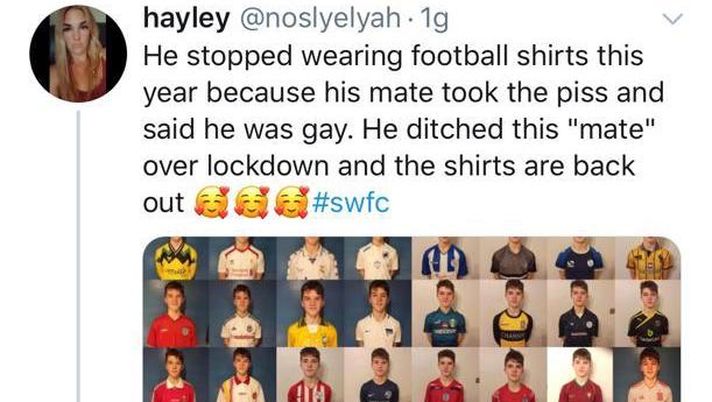View the red shirt photo in second row
This screenshot has height=402, width=712.
[176, 314]
